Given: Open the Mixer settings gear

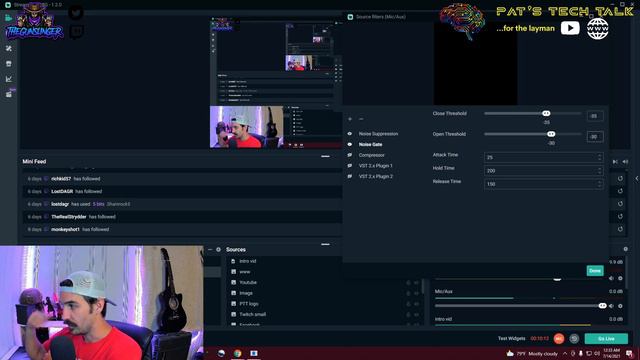Looking at the screenshot, I should click(x=625, y=249).
